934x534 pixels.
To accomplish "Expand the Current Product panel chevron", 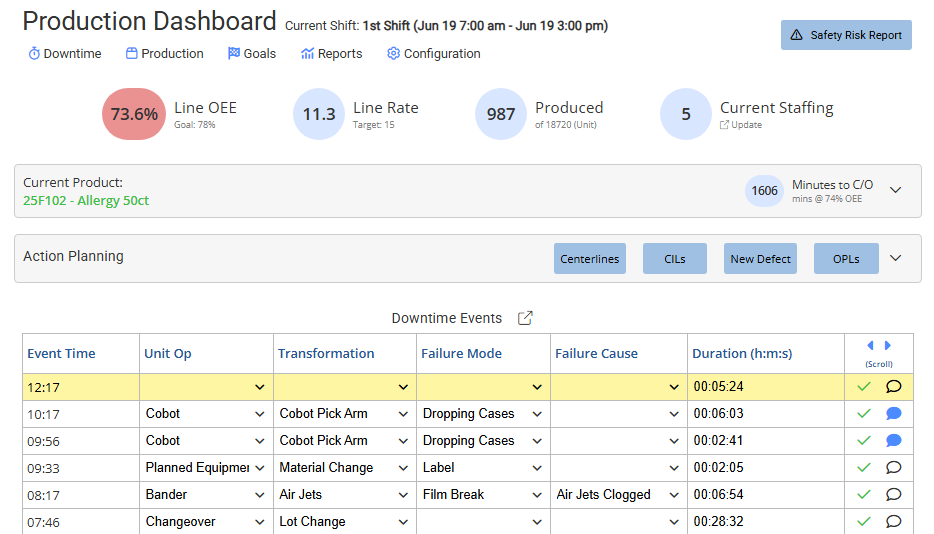I will 896,190.
